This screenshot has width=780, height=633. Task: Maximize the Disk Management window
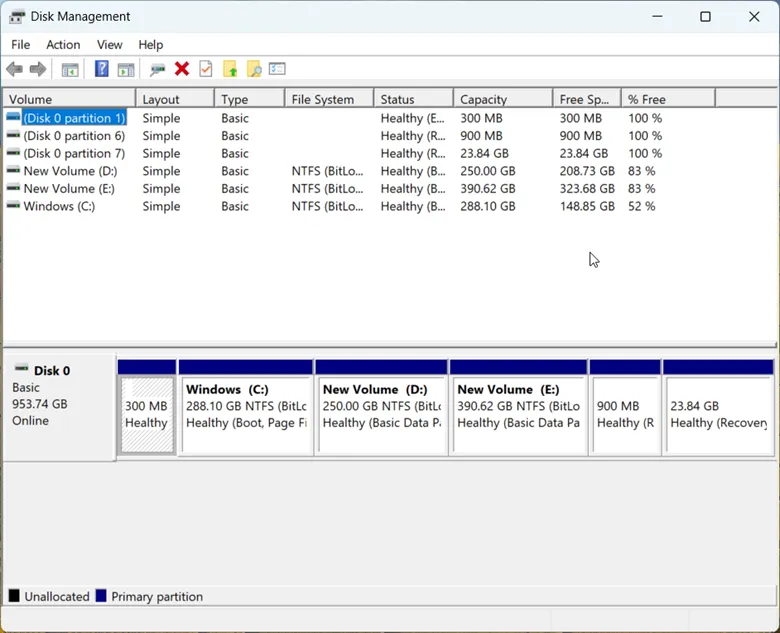pos(705,17)
